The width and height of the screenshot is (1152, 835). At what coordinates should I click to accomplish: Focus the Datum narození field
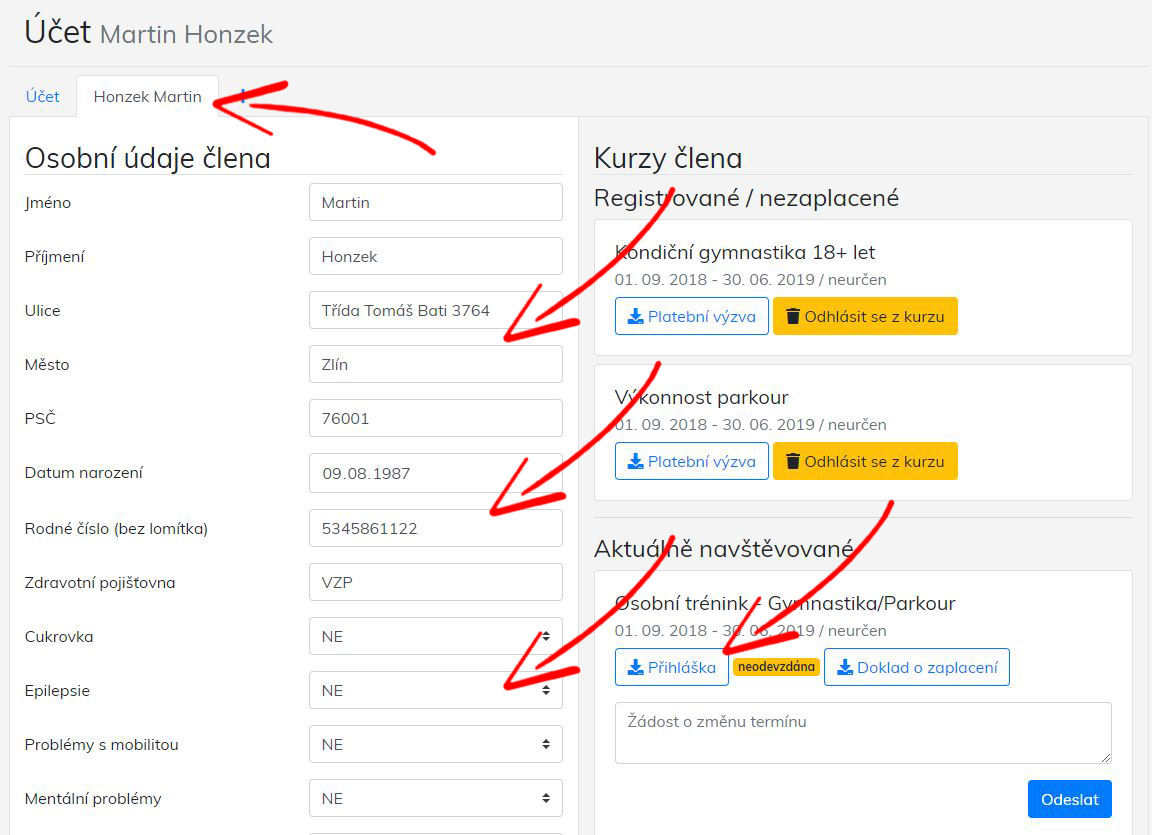pos(435,474)
